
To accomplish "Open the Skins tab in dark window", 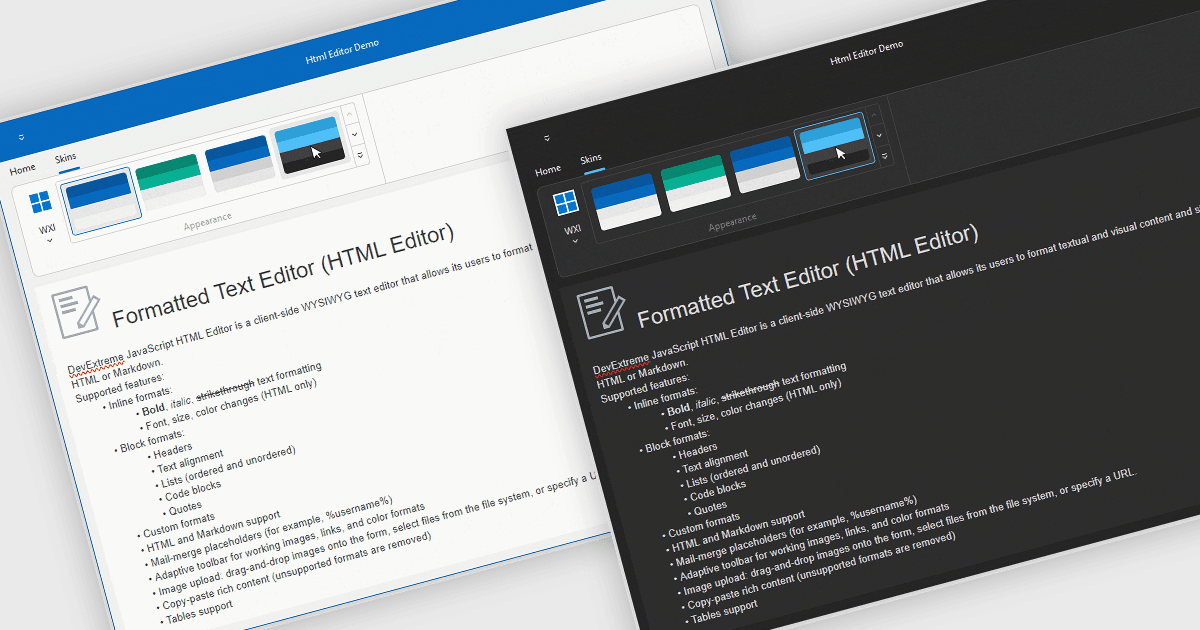I will [591, 158].
